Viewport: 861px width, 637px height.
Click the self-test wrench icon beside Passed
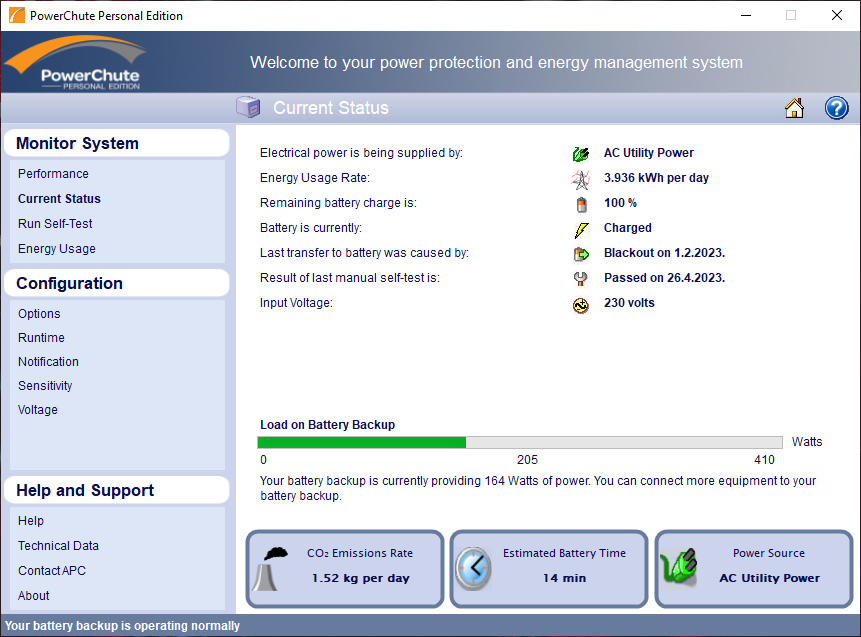tap(580, 279)
